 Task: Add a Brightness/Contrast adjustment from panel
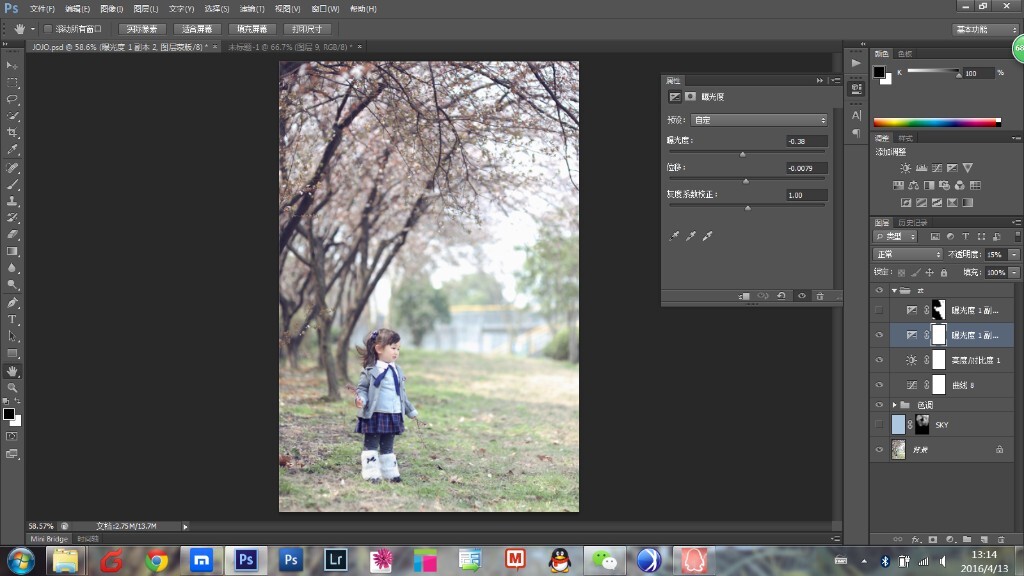[x=906, y=168]
